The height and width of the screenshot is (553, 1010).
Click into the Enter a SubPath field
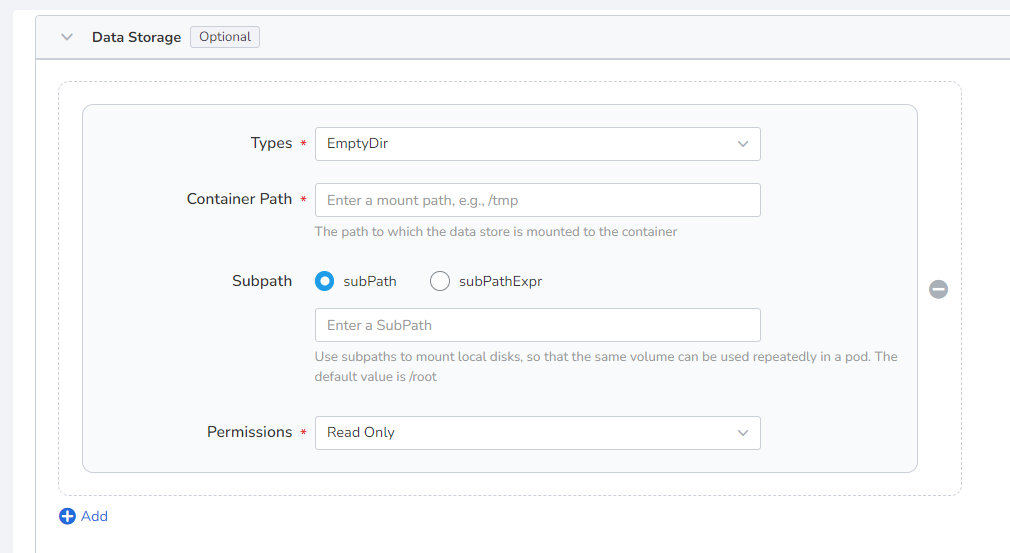[537, 325]
